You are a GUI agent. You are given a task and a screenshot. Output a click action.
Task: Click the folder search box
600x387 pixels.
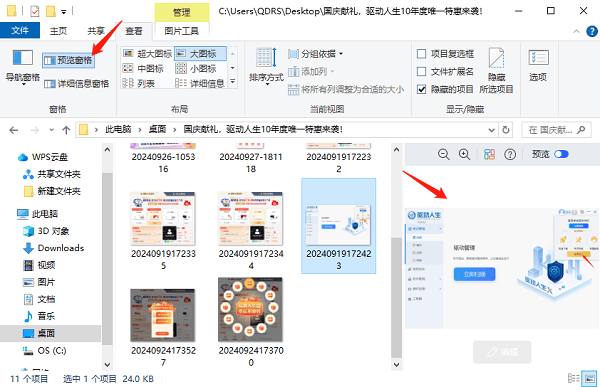(x=556, y=130)
